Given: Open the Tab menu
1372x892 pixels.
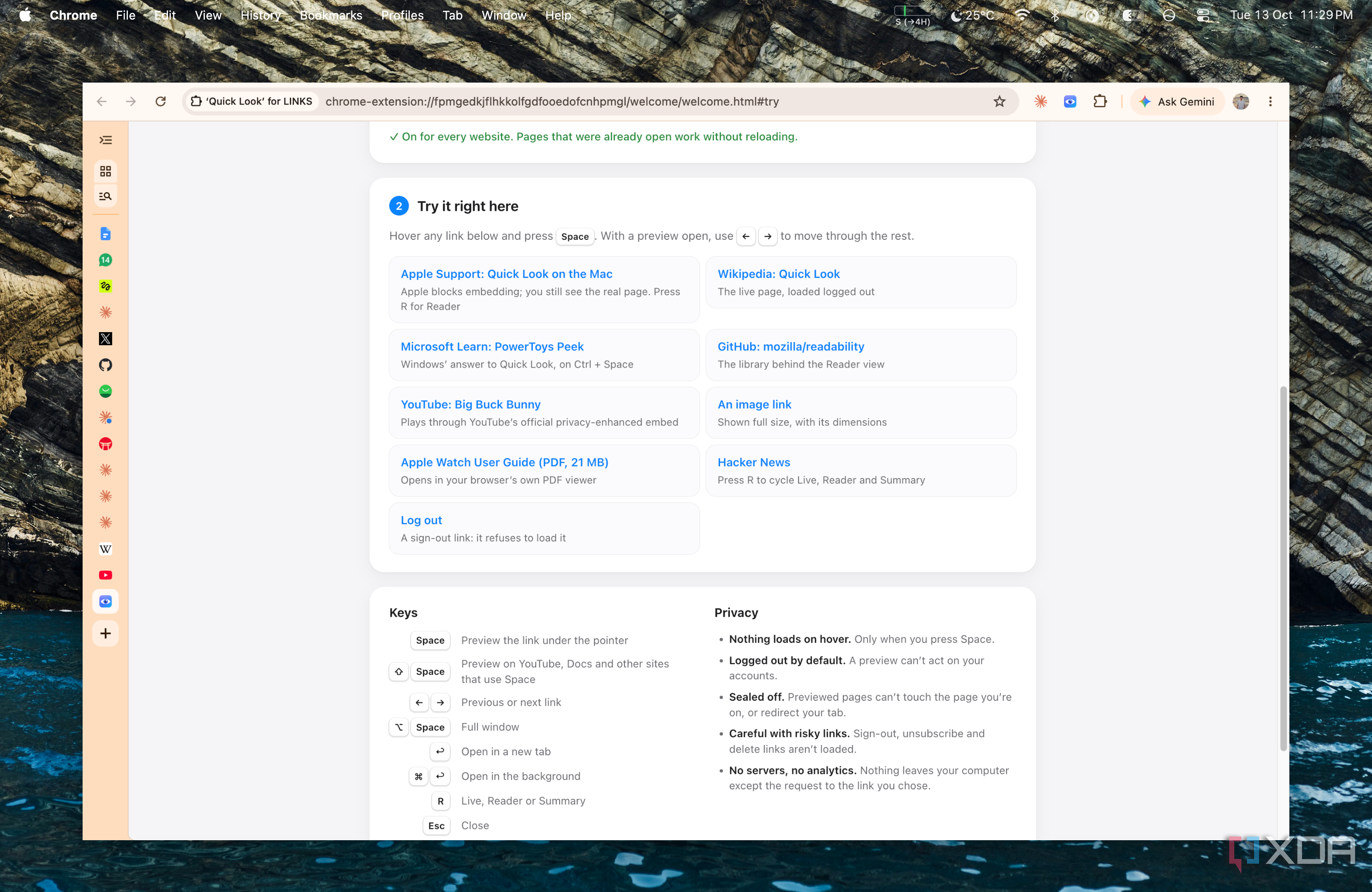Looking at the screenshot, I should [453, 15].
